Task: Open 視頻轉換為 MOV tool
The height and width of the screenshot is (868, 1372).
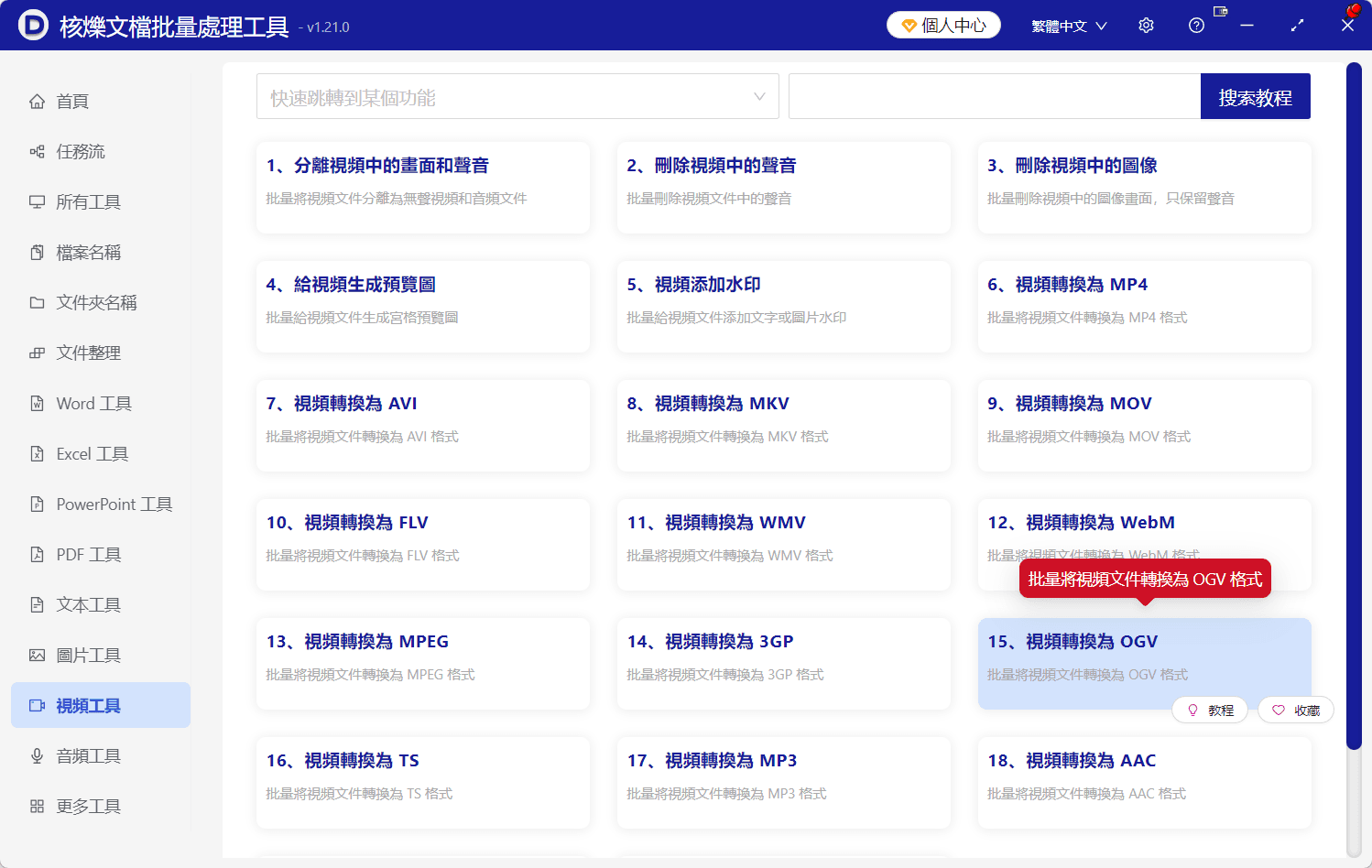Action: pyautogui.click(x=1145, y=426)
